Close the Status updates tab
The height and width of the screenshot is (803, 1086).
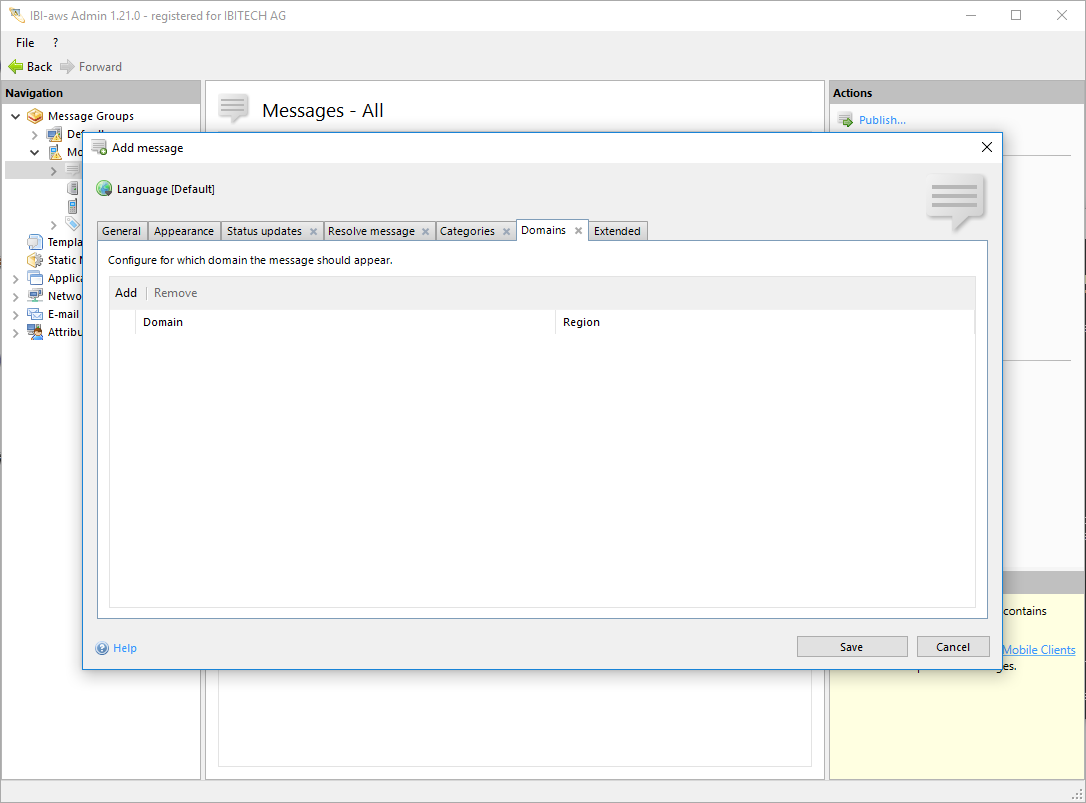[313, 231]
